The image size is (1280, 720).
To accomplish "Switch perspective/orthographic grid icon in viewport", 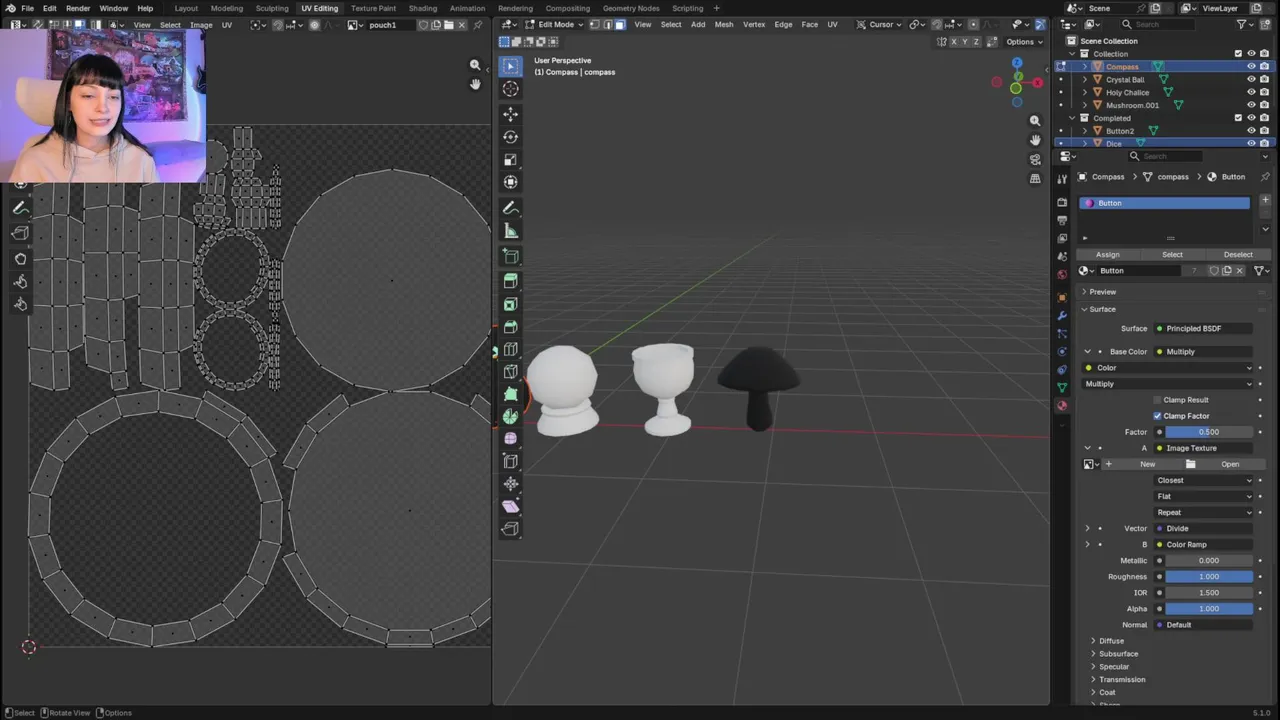I will tap(1035, 178).
